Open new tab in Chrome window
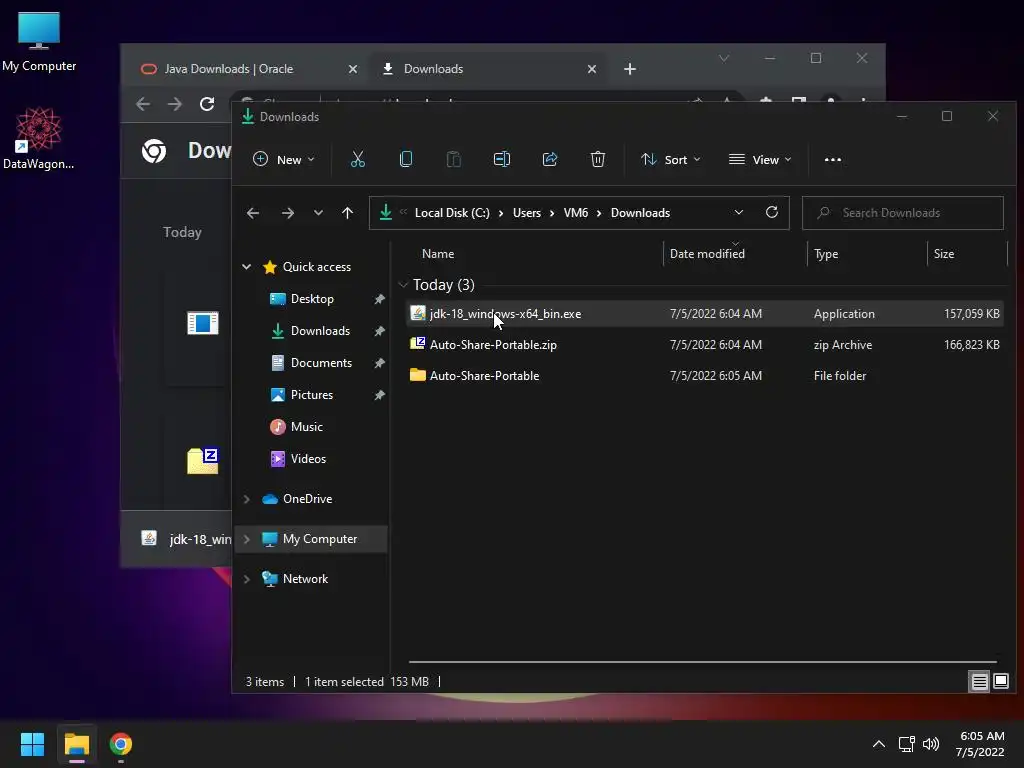This screenshot has height=768, width=1024. pyautogui.click(x=630, y=69)
